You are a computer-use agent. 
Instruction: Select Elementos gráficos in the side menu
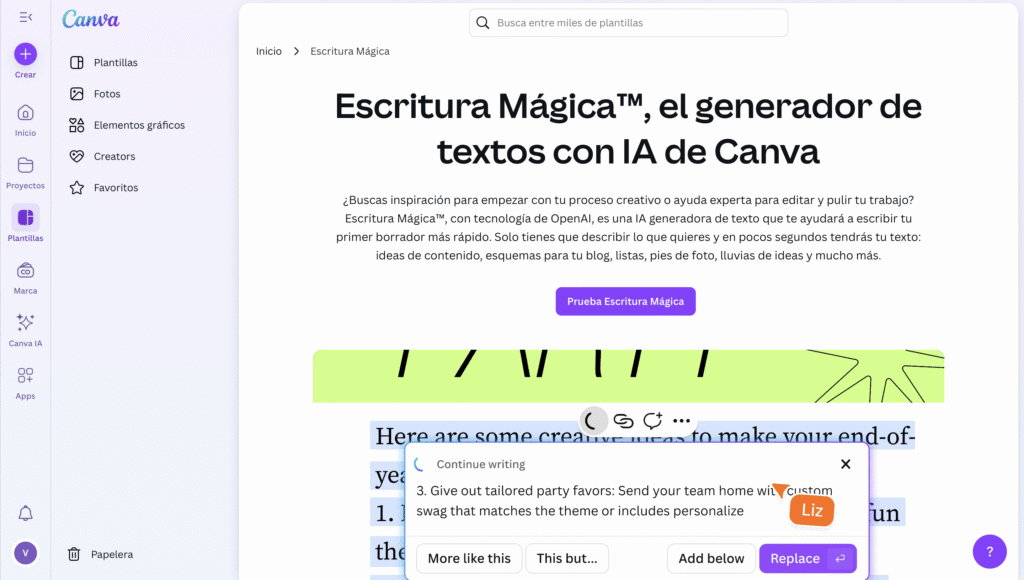point(138,125)
